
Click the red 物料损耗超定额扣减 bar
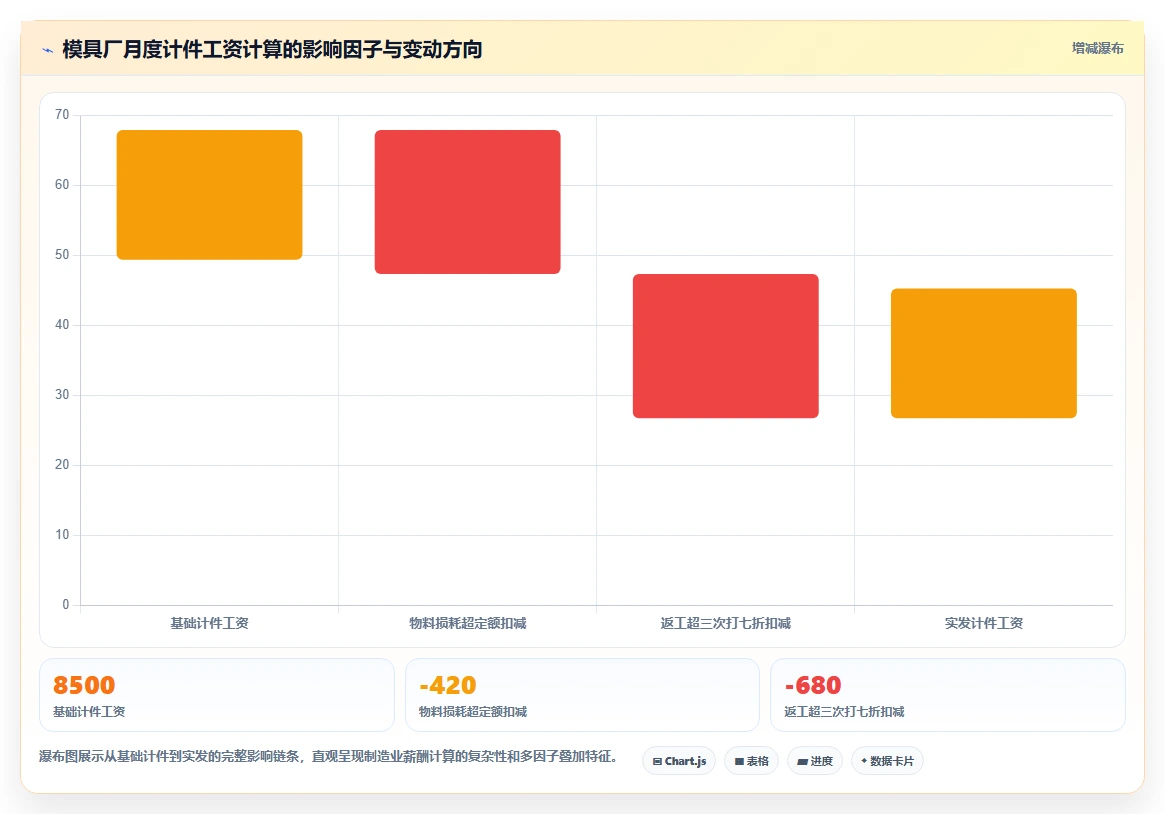[x=467, y=202]
